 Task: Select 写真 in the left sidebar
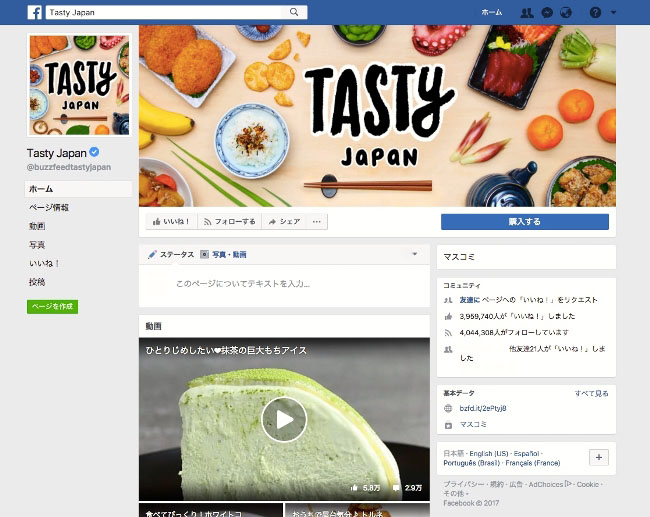(37, 245)
